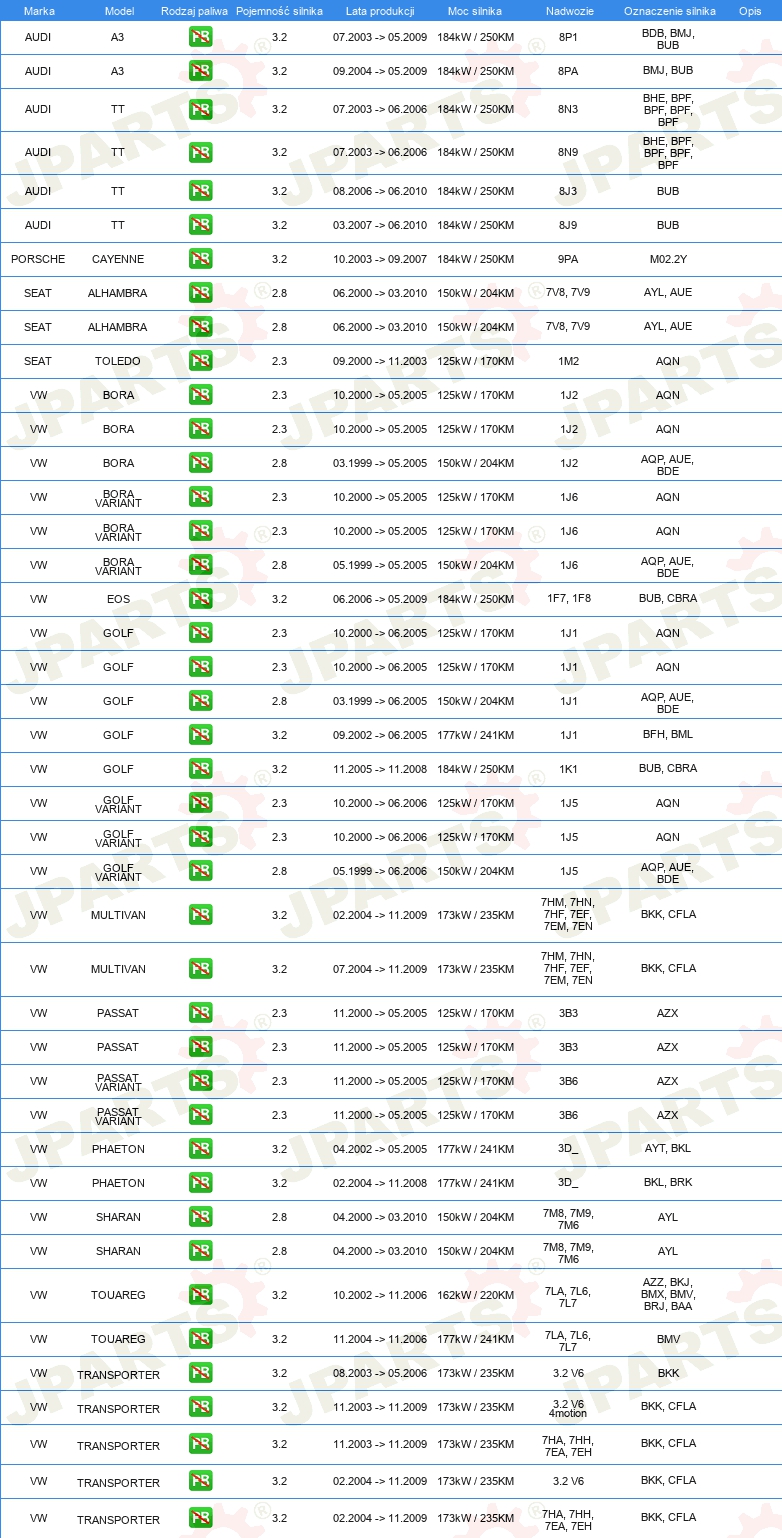Click the Opis column header
The image size is (782, 1538).
750,10
